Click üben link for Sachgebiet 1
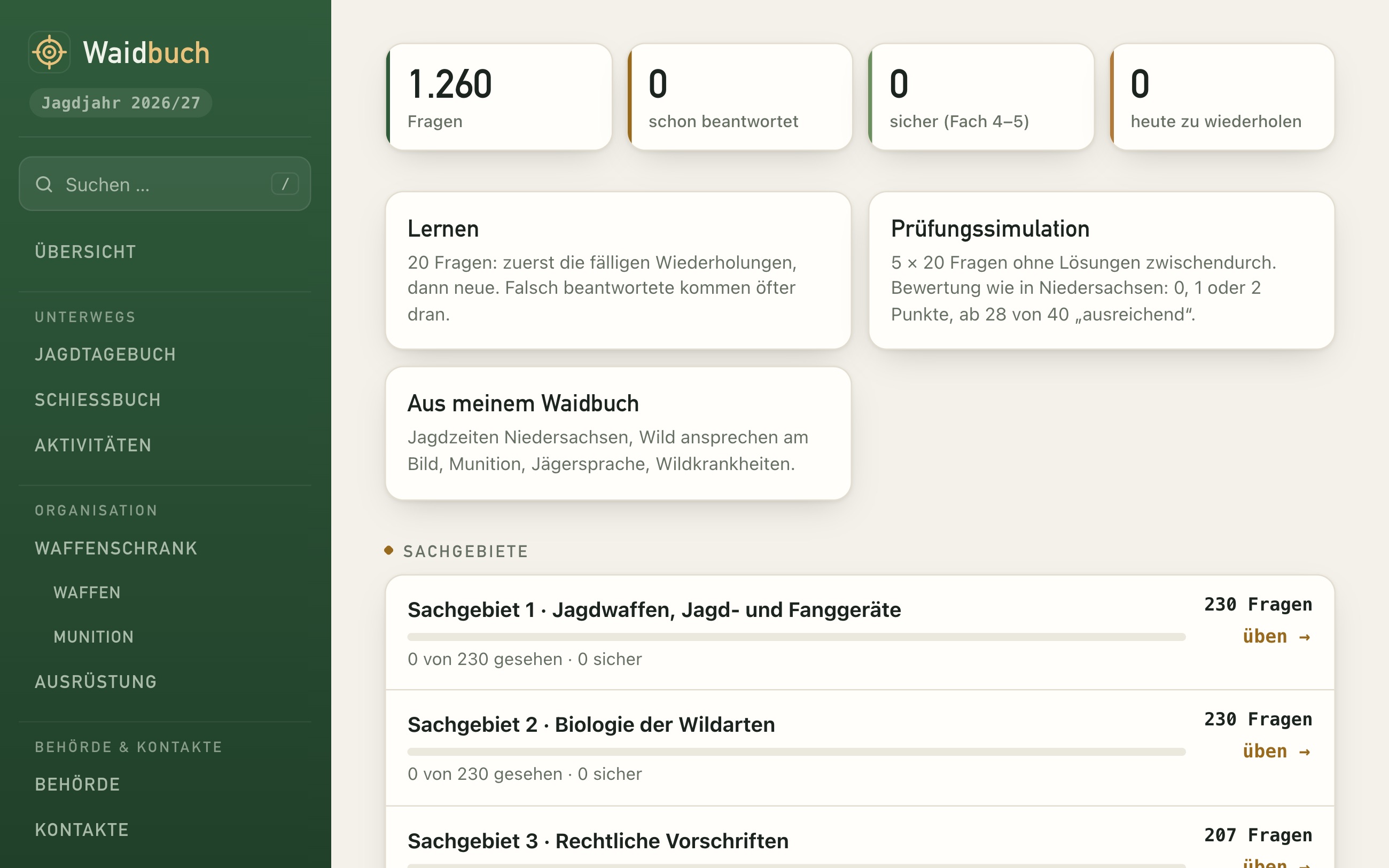 tap(1276, 636)
